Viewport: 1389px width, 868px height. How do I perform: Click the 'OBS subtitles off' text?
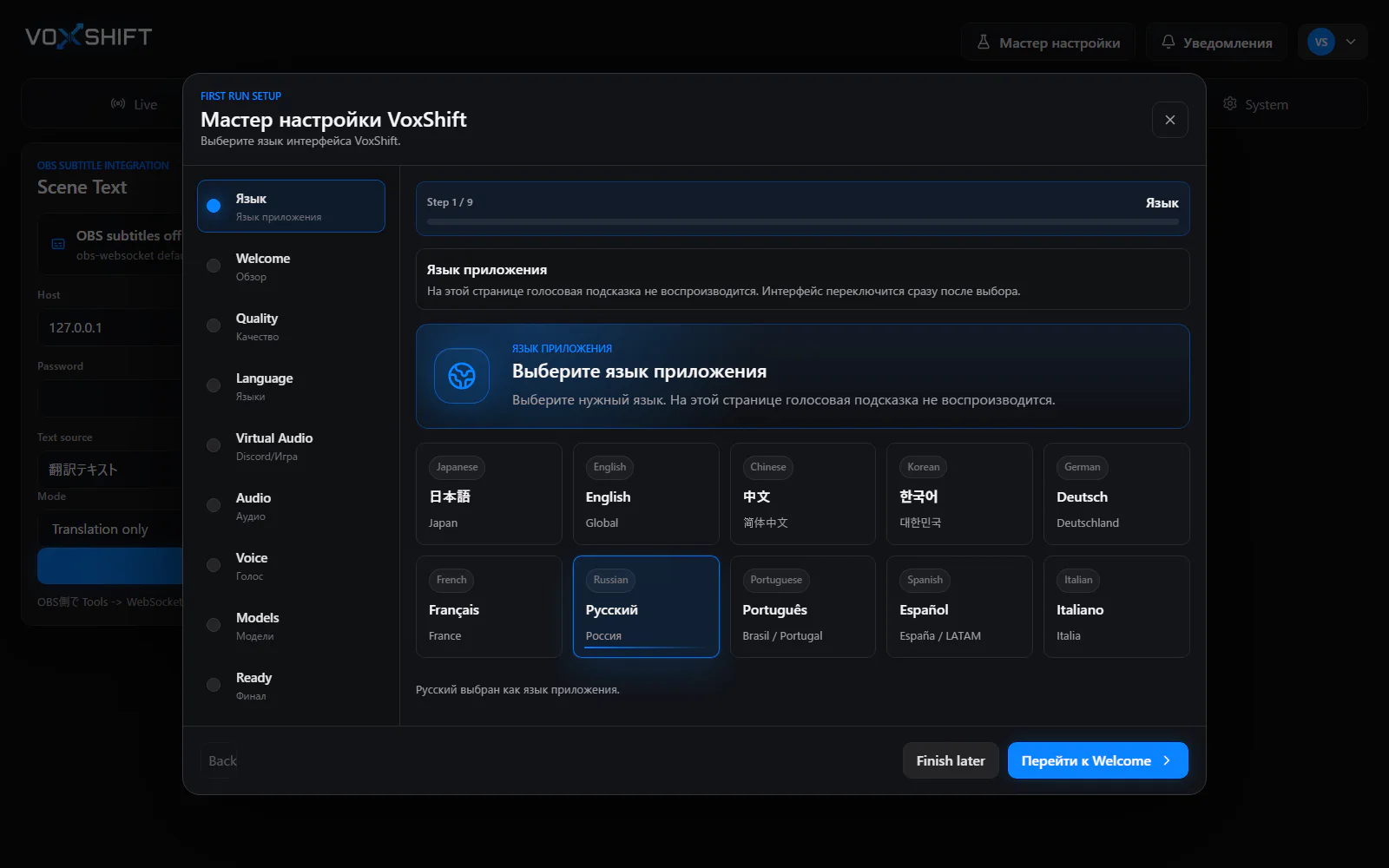(x=128, y=236)
